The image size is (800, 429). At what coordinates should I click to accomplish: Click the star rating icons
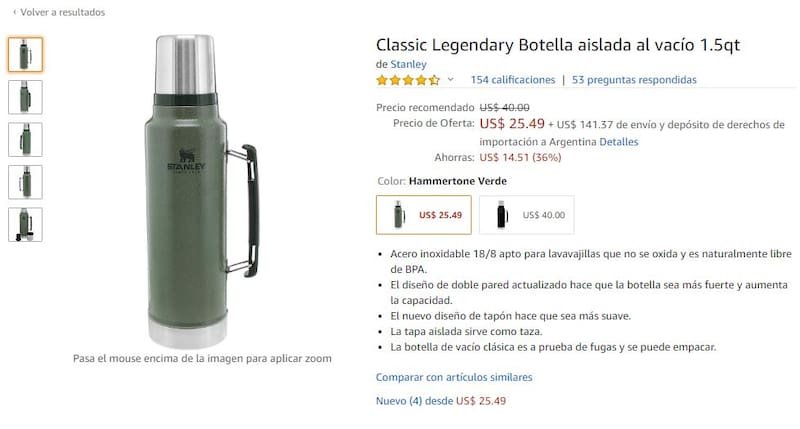pos(408,80)
